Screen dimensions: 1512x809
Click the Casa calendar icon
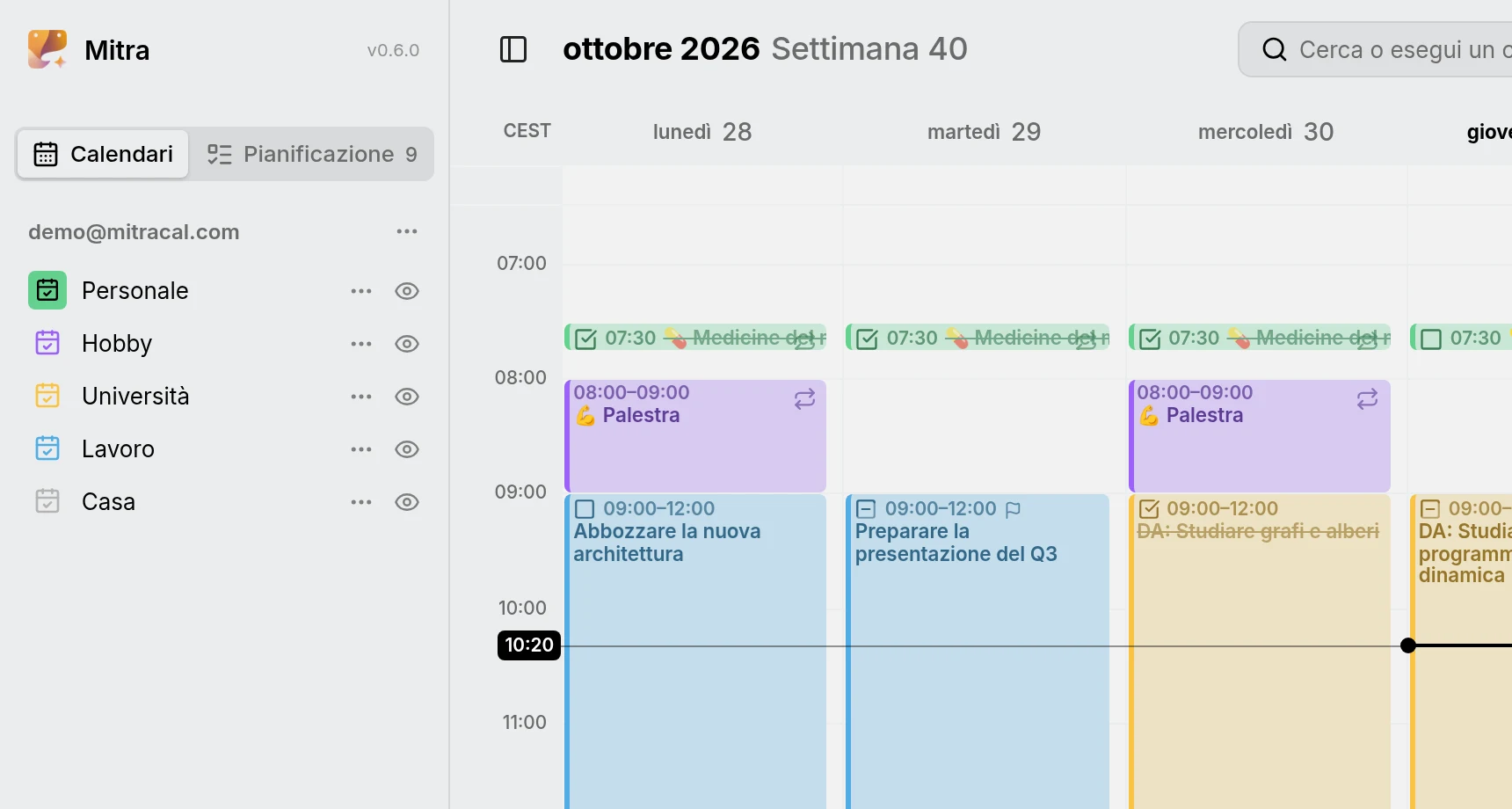47,501
